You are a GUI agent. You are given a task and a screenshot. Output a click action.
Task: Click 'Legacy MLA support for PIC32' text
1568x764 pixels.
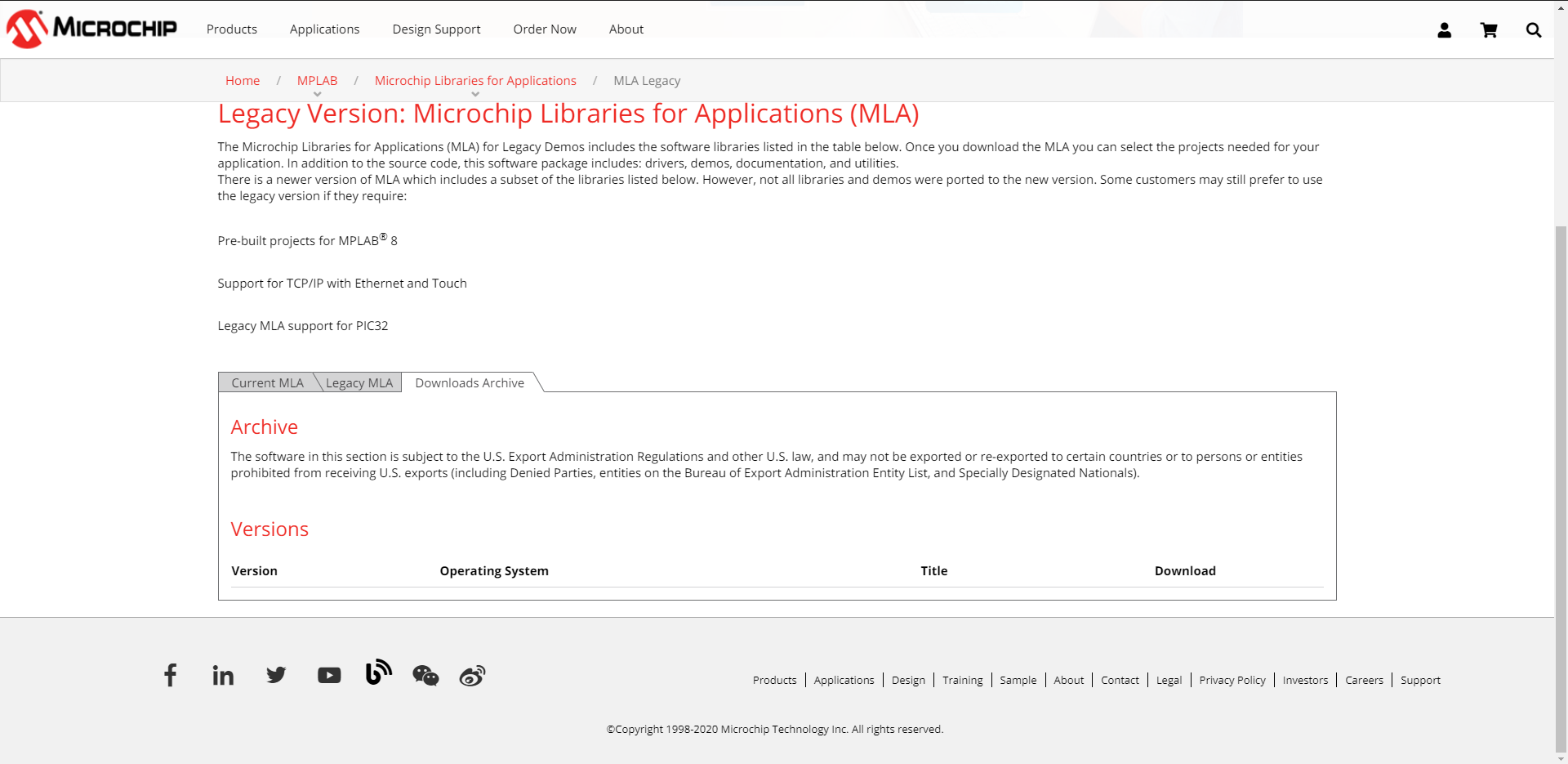click(303, 325)
